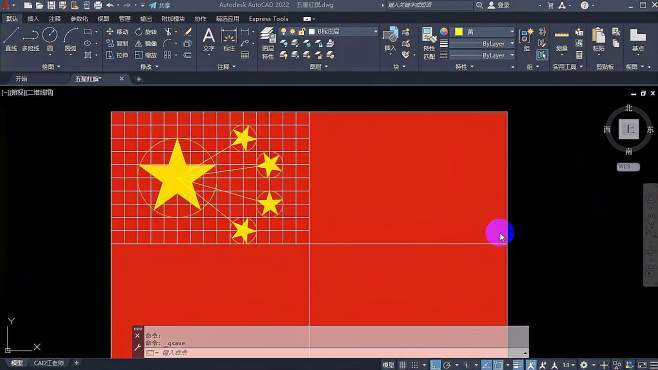Add new file tab with plus button
This screenshot has height=370, width=658.
[138, 79]
